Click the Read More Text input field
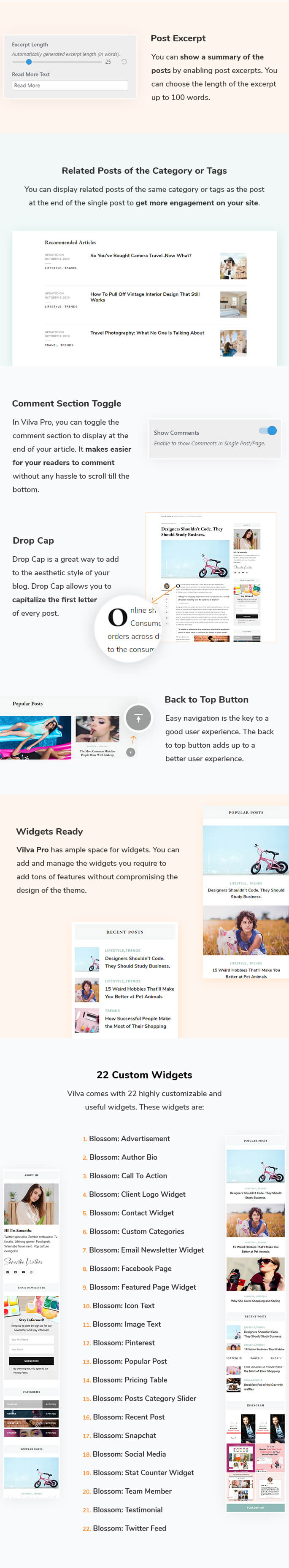 (x=70, y=86)
